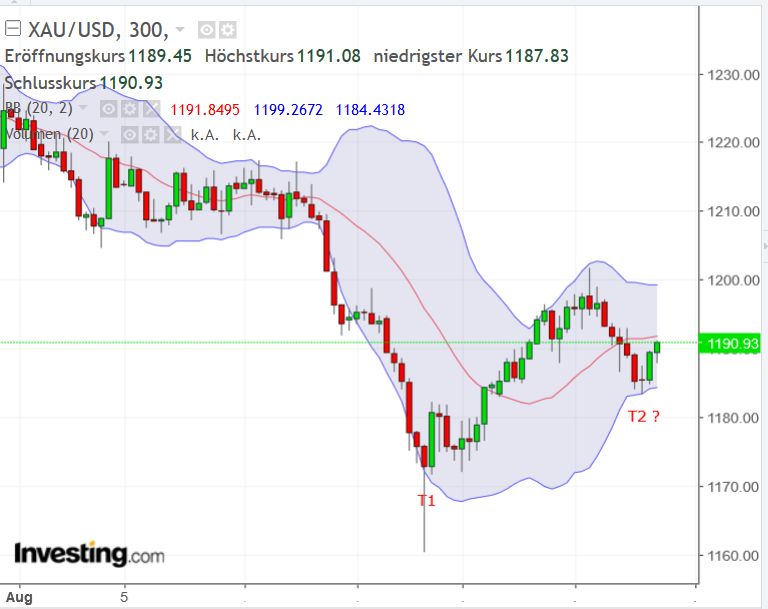Click the Volumen (20) indicator label
The width and height of the screenshot is (768, 609).
click(49, 134)
